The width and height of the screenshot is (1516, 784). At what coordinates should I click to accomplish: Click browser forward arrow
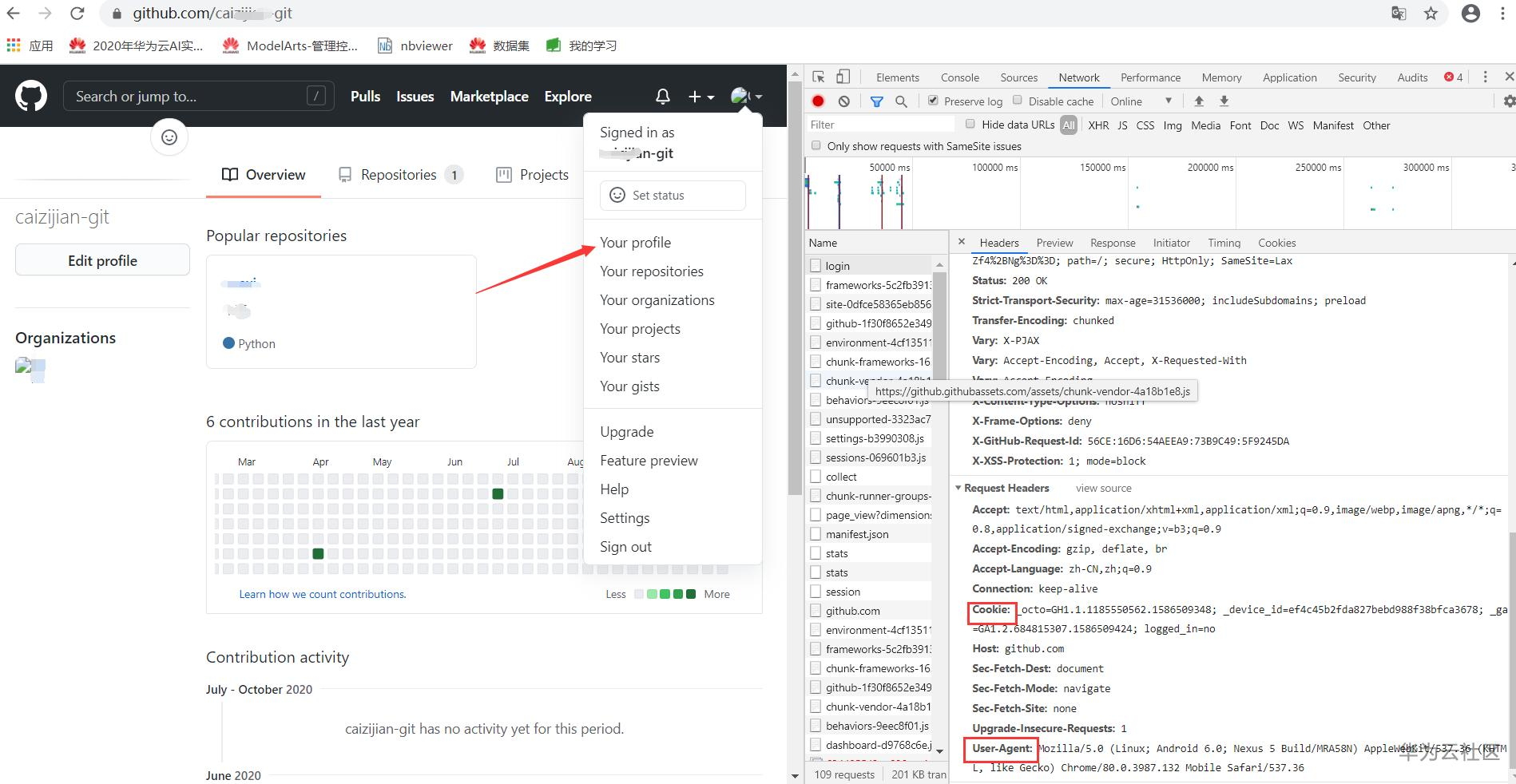[46, 14]
